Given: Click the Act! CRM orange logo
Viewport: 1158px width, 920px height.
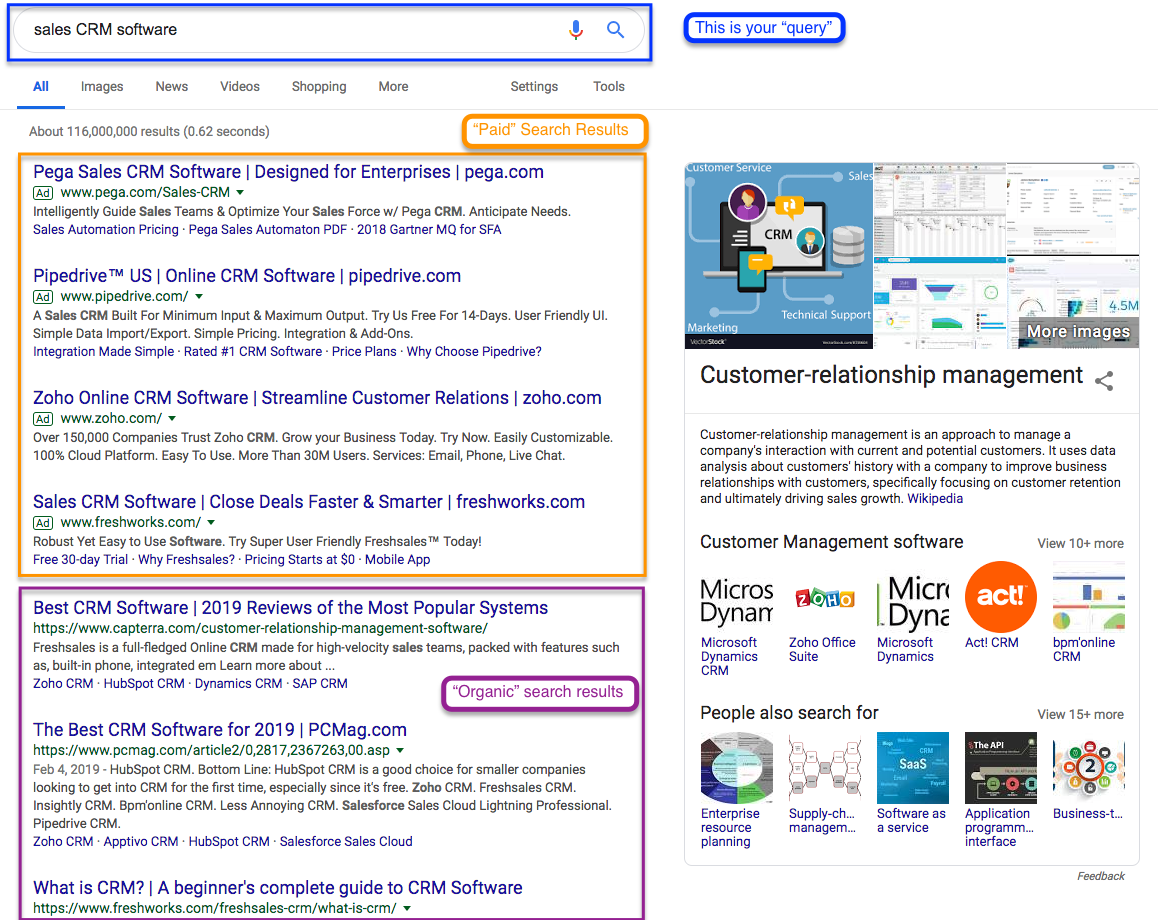Looking at the screenshot, I should [x=1001, y=597].
